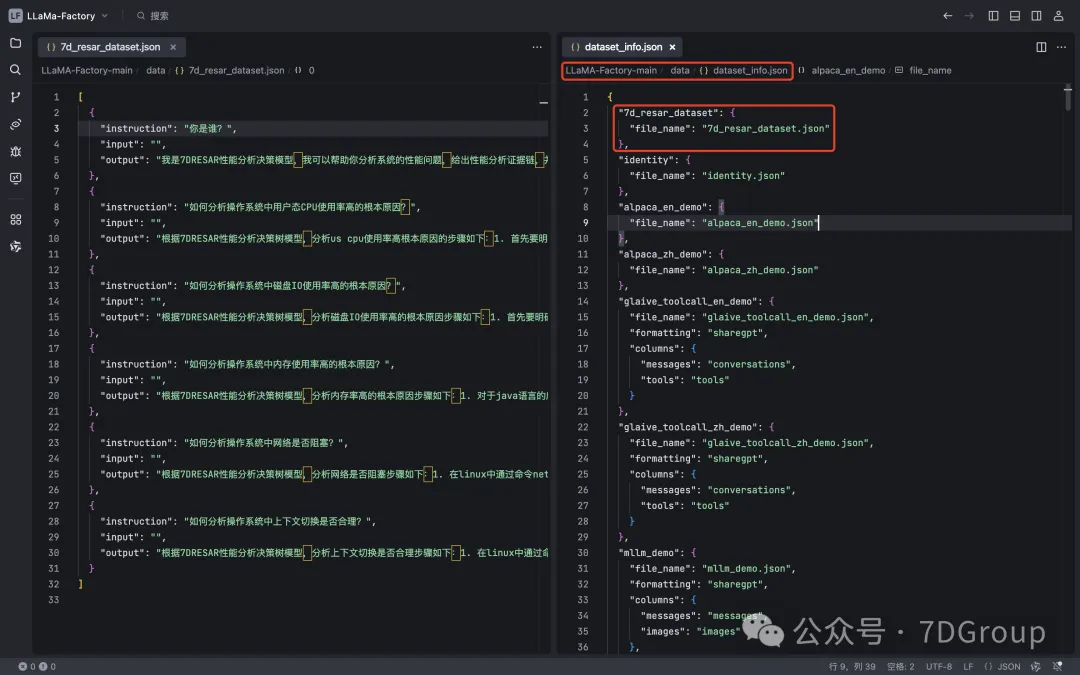Click the "mllm_demo.json" value

point(746,568)
